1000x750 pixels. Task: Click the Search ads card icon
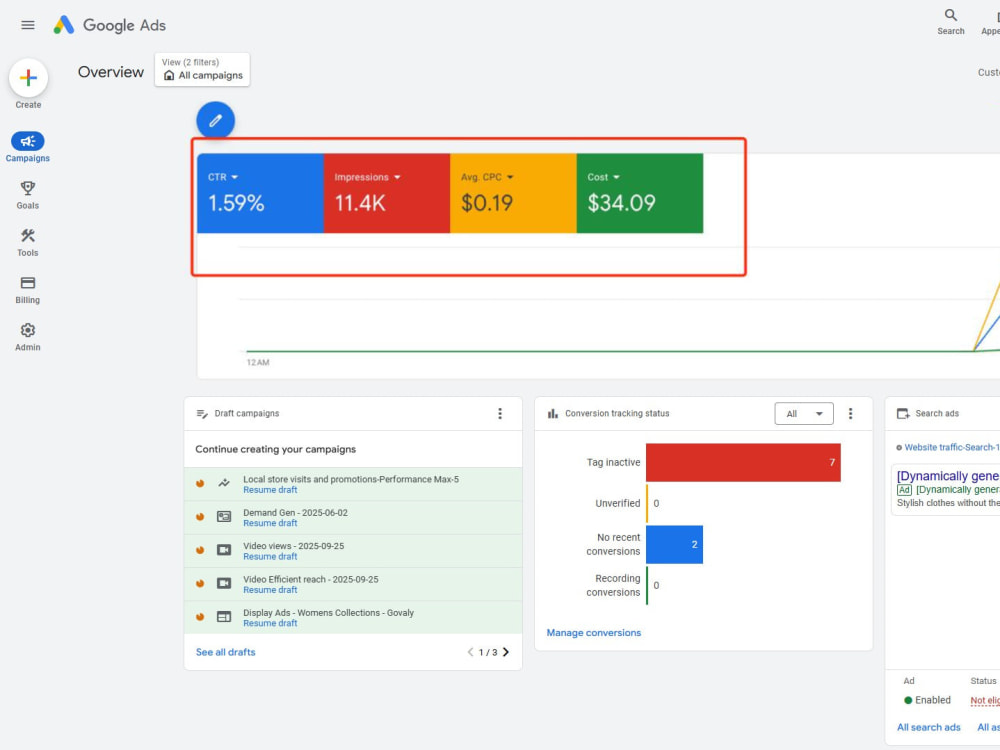click(903, 414)
